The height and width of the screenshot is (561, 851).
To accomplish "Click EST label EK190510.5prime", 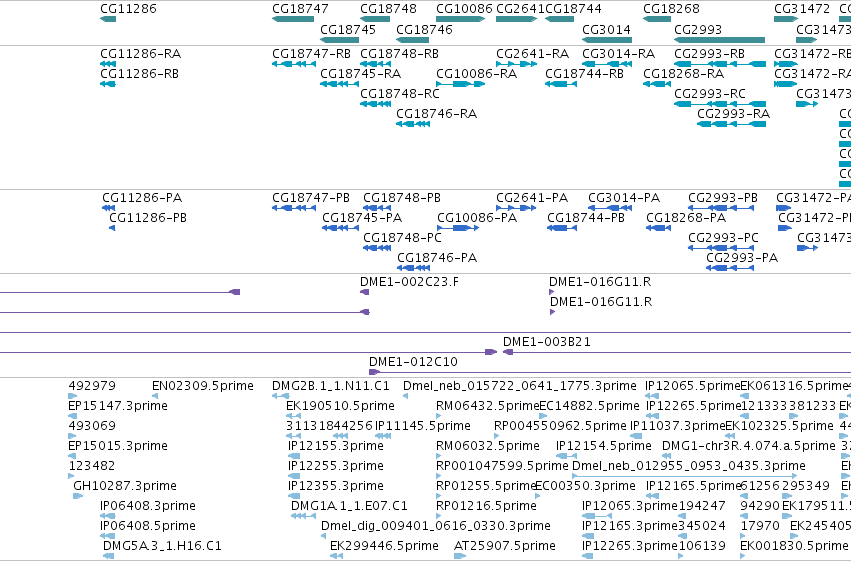I will 340,406.
